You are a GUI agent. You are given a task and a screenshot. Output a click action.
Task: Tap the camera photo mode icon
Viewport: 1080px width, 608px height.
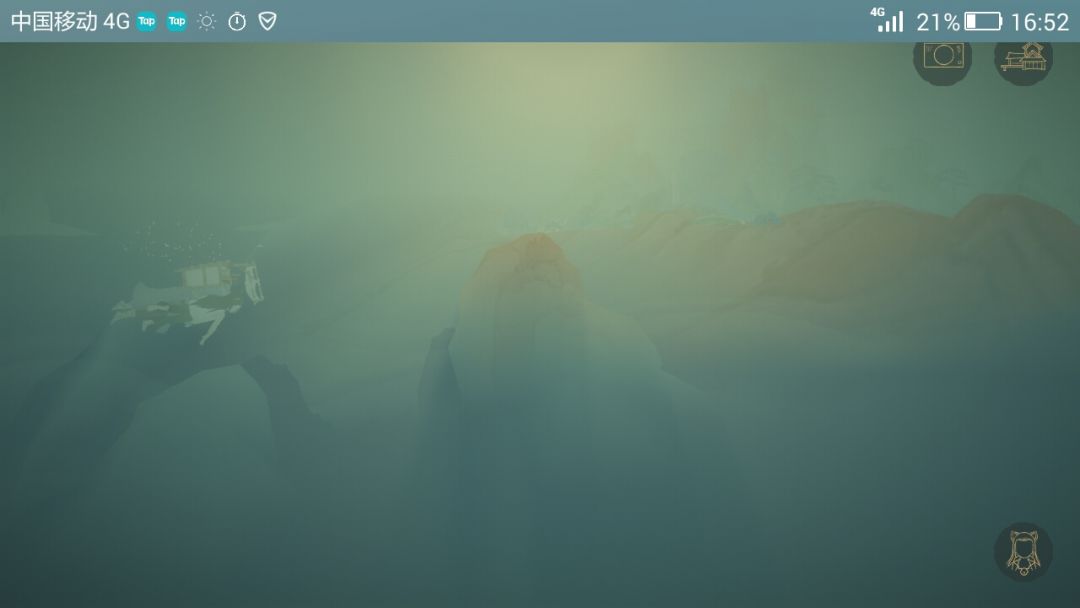point(942,59)
